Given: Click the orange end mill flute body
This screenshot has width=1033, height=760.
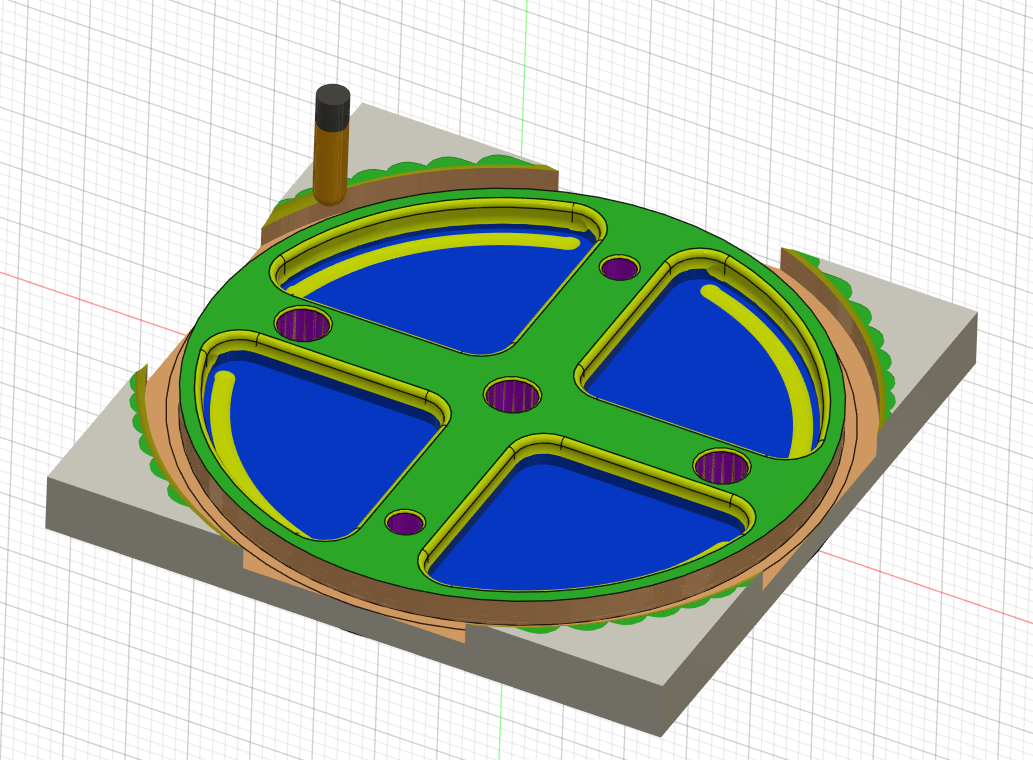Looking at the screenshot, I should point(330,163).
